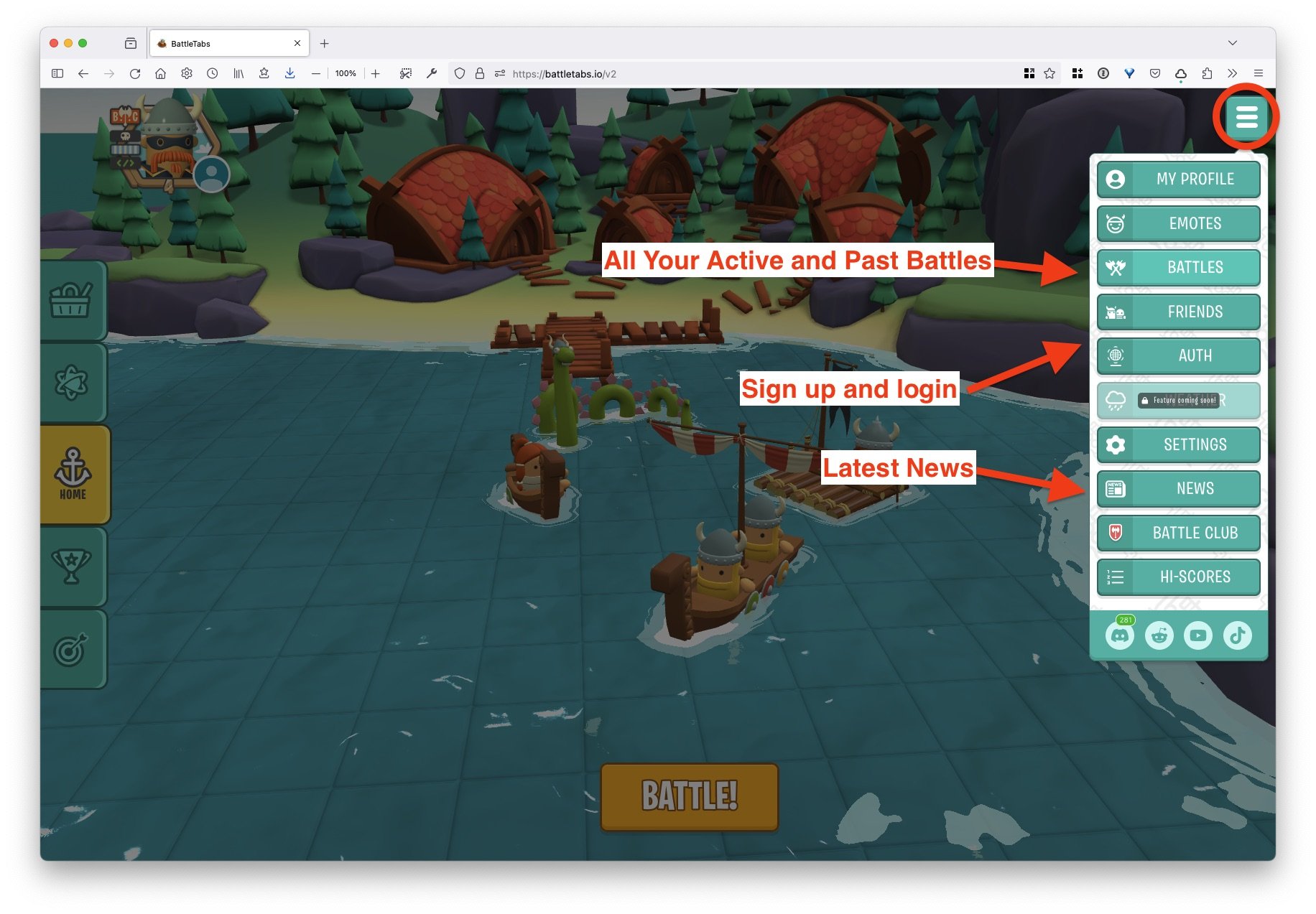Open Settings from the menu
Viewport: 1316px width, 914px height.
pos(1178,444)
